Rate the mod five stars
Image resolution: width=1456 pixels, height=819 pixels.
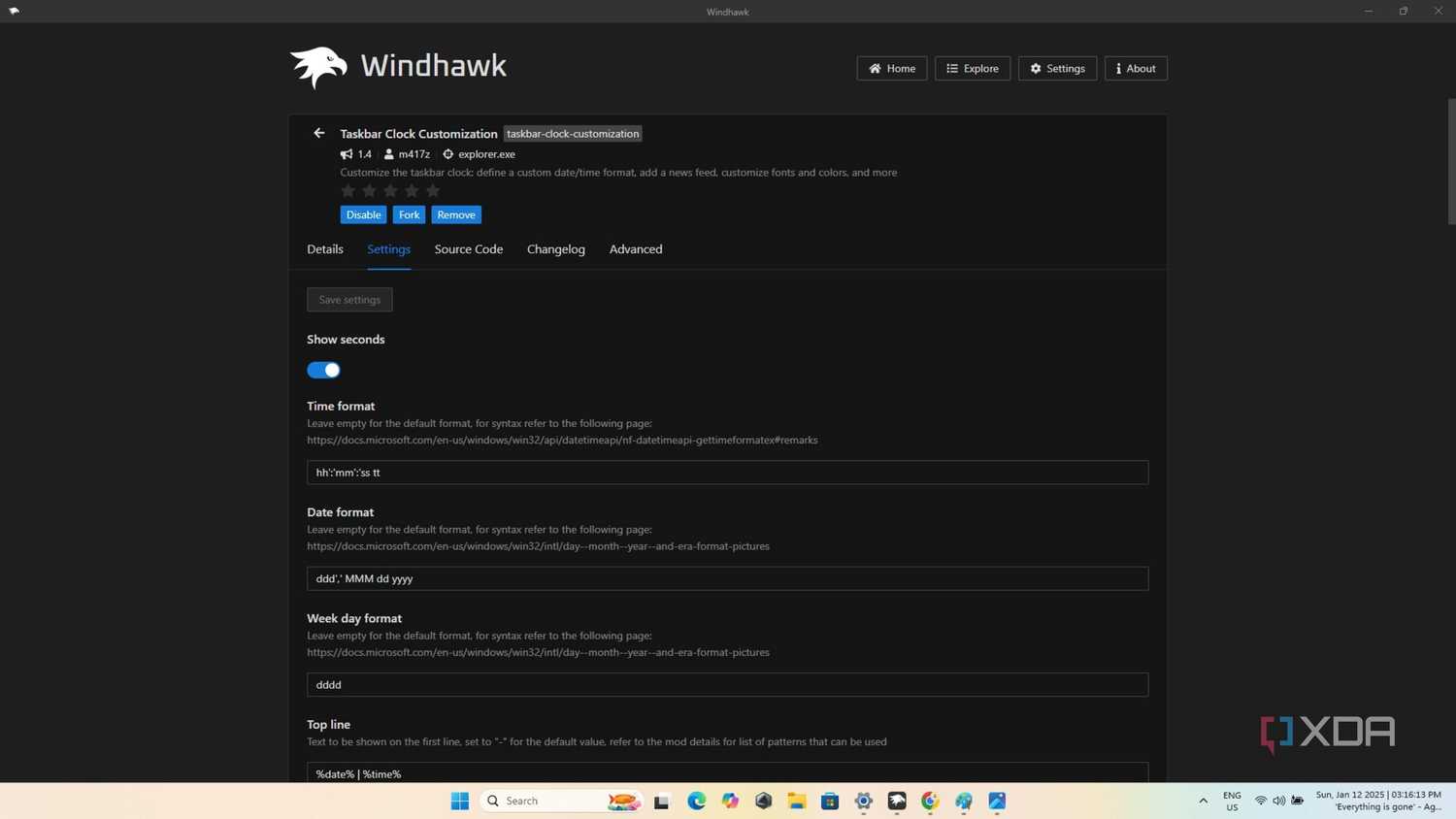[x=433, y=191]
